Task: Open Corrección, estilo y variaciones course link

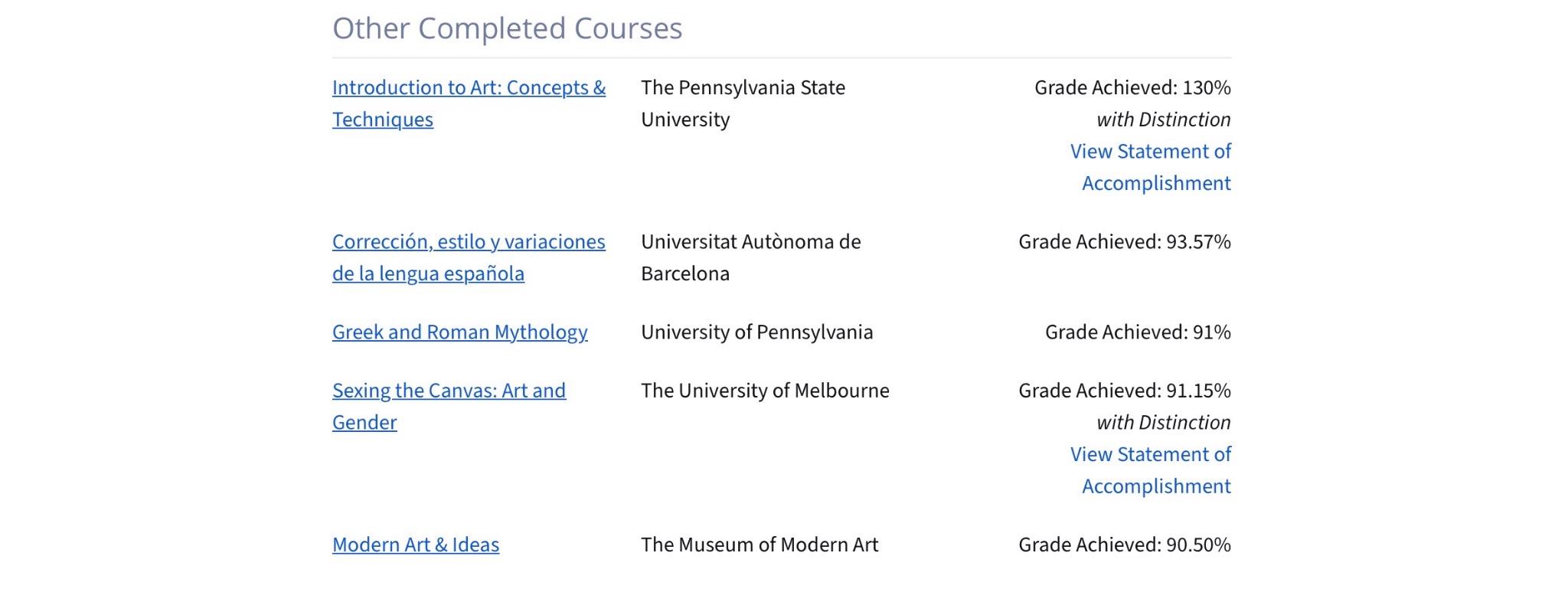Action: click(x=468, y=242)
